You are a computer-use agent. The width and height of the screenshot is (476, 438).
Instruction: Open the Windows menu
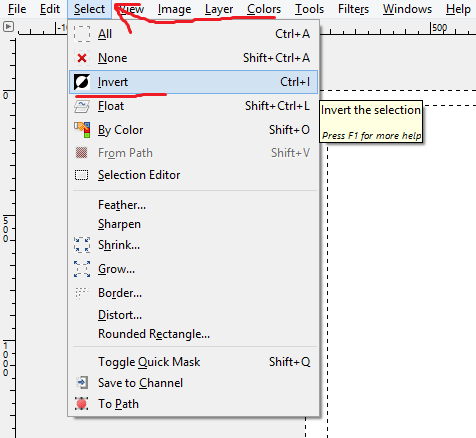[x=407, y=9]
